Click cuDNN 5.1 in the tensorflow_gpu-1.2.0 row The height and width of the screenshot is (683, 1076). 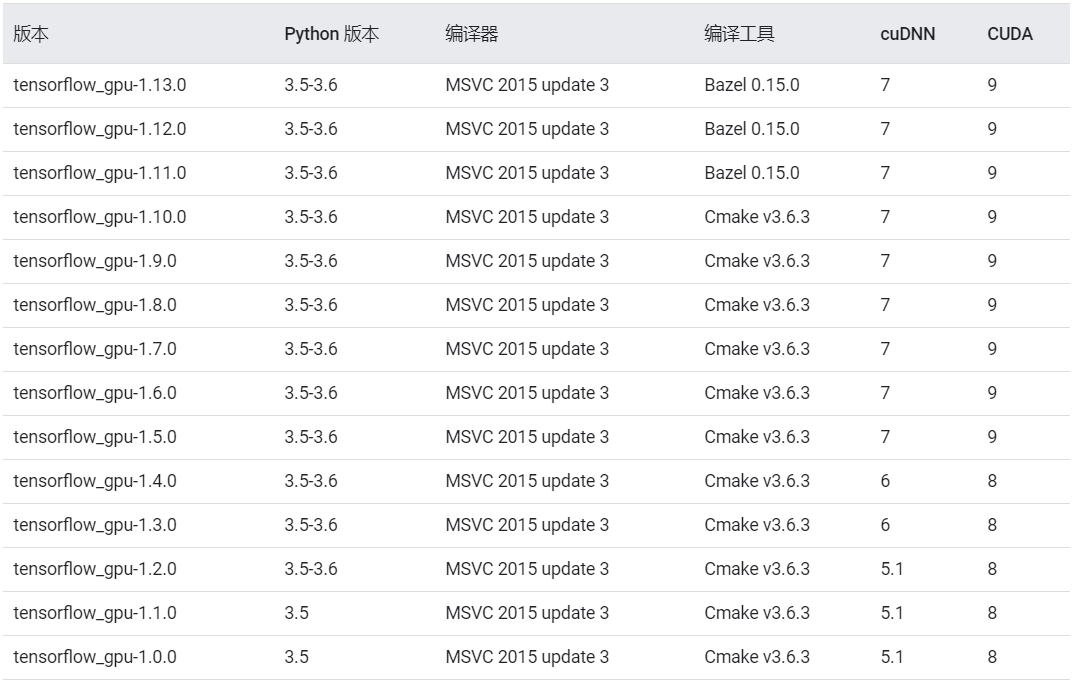pyautogui.click(x=891, y=569)
